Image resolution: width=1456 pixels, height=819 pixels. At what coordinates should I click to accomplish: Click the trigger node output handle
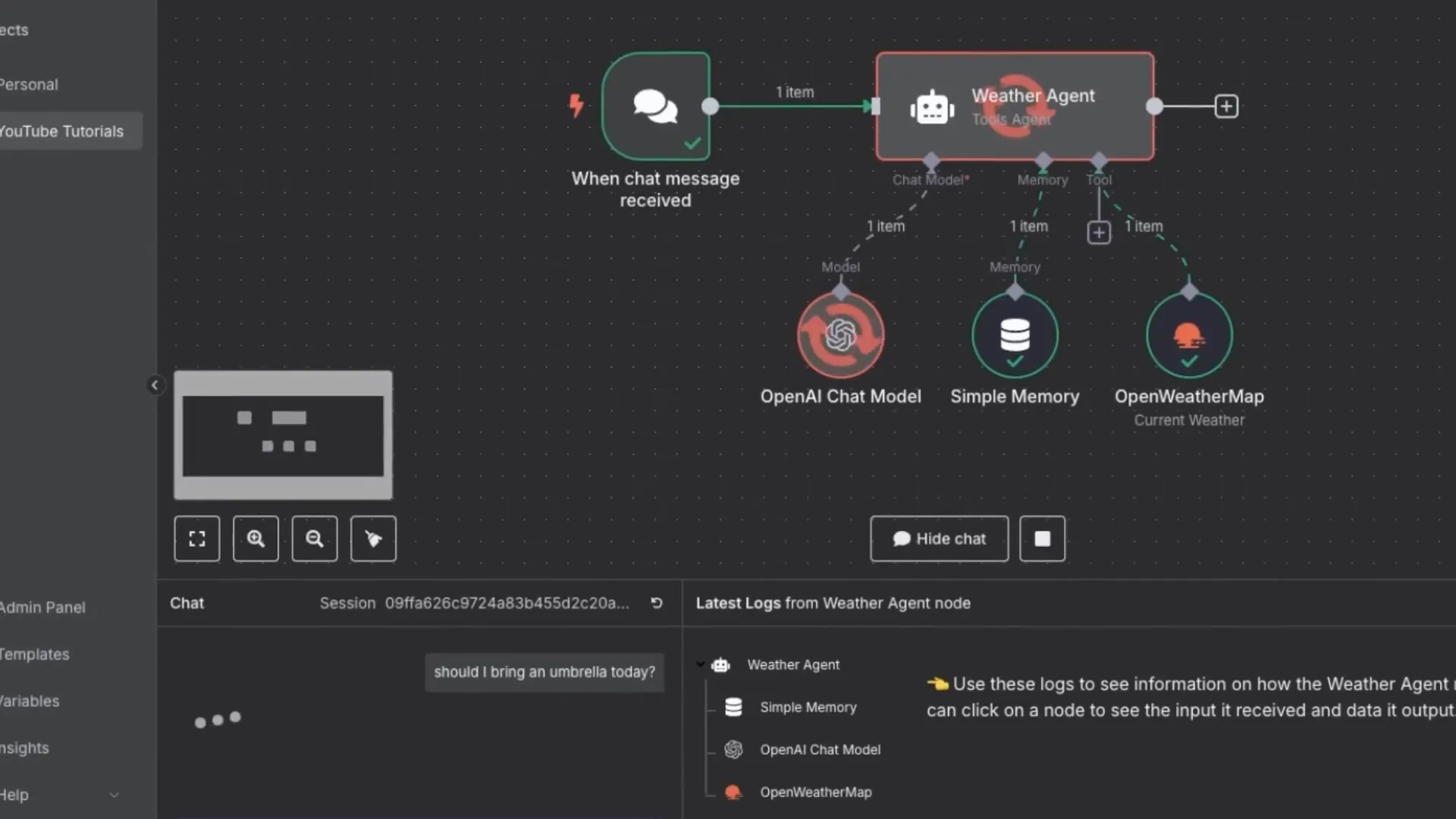point(710,106)
